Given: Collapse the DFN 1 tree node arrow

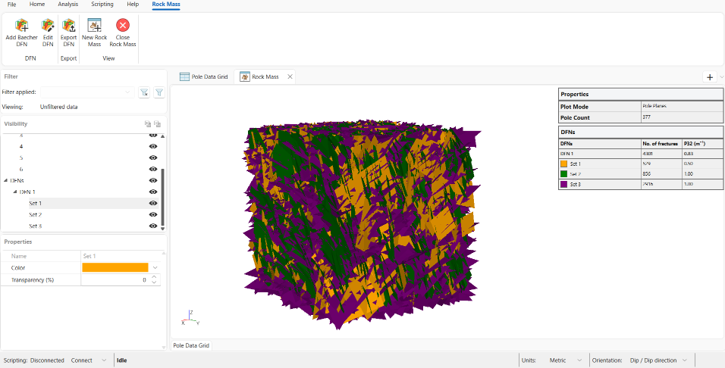Looking at the screenshot, I should tap(15, 192).
